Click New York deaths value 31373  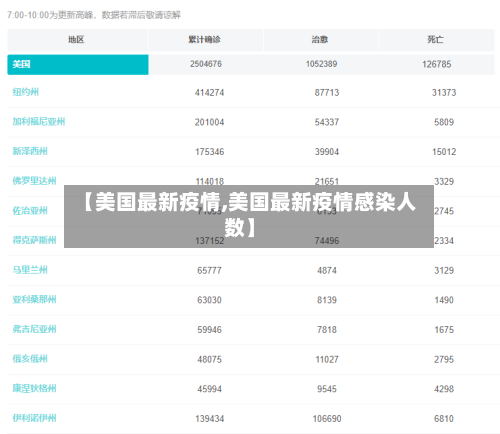point(444,93)
